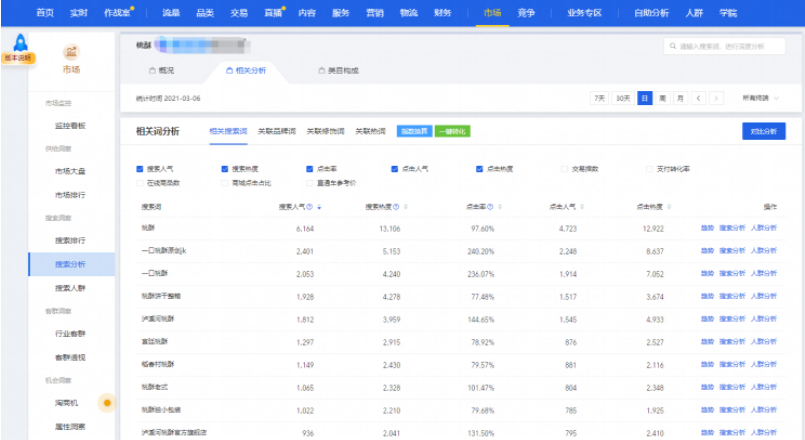Click the icon on the 概况 tab
The image size is (805, 440).
152,70
